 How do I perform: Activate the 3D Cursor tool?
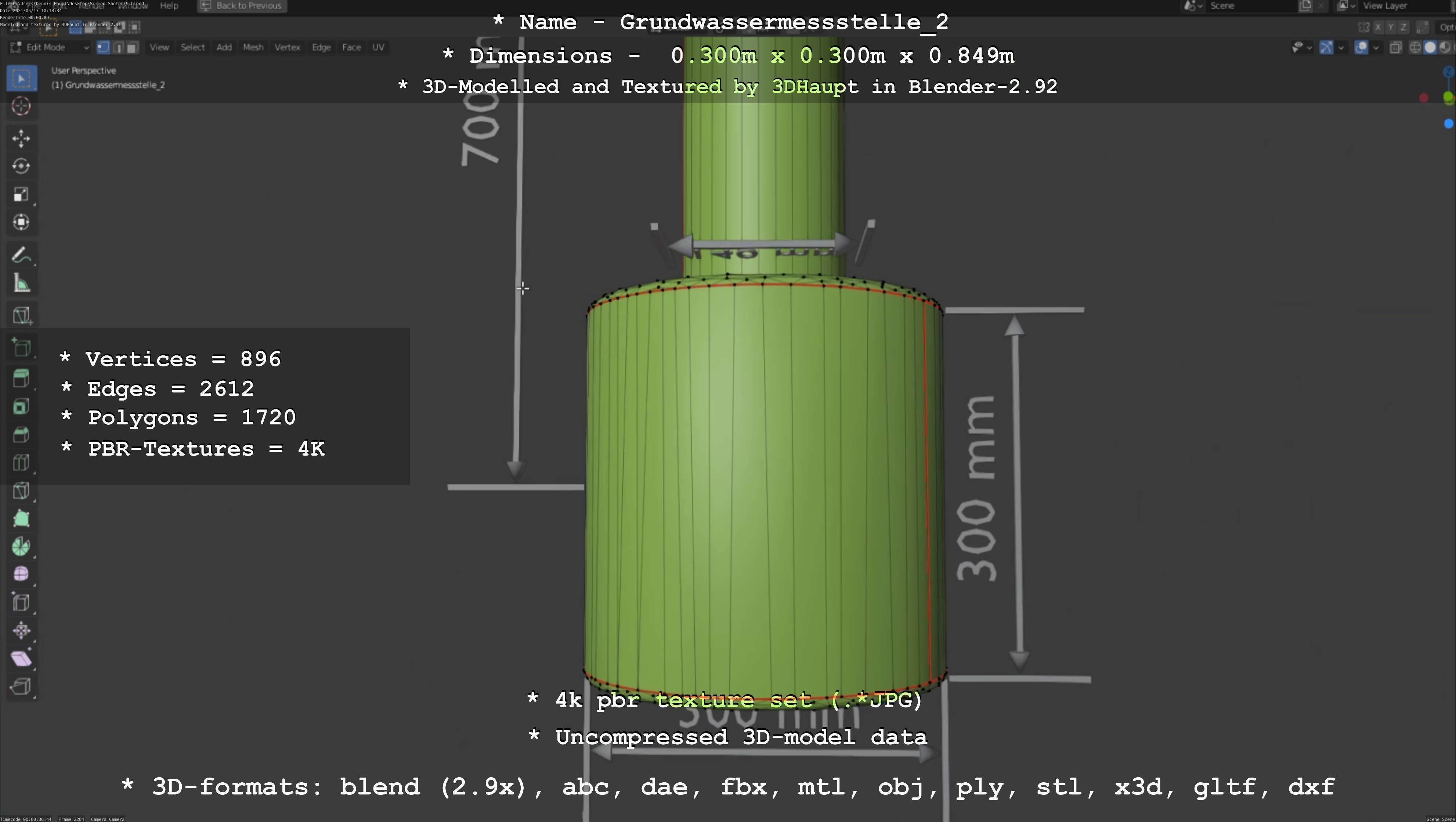click(21, 106)
